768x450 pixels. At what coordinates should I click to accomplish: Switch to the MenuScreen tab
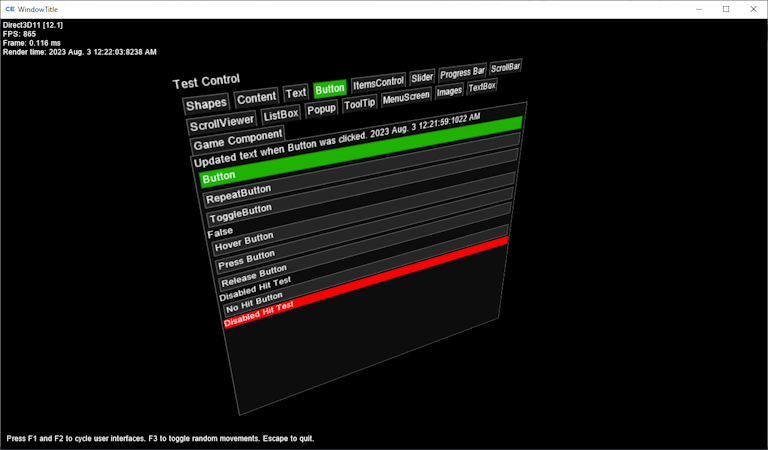coord(405,97)
